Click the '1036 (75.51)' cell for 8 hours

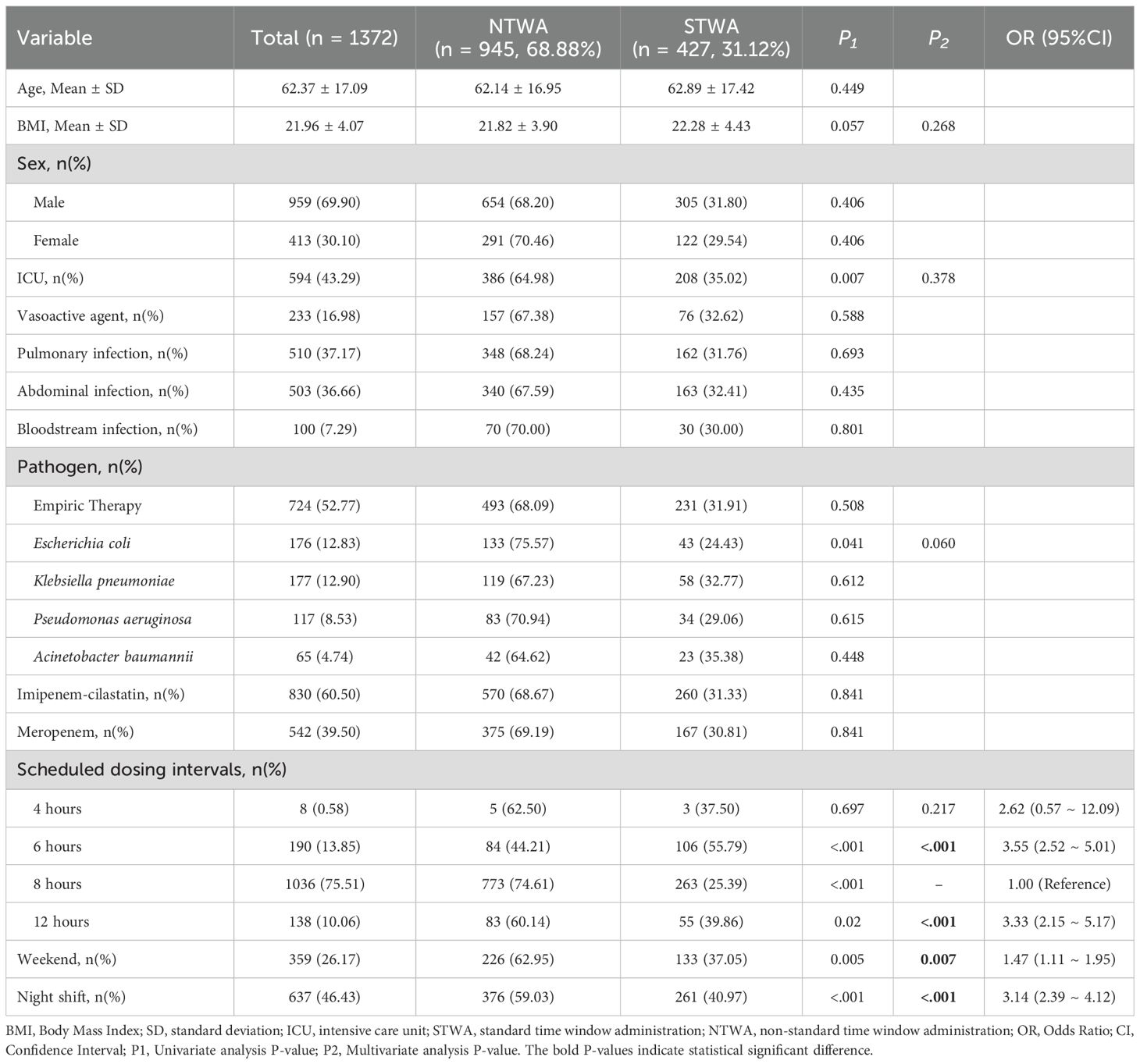[325, 884]
